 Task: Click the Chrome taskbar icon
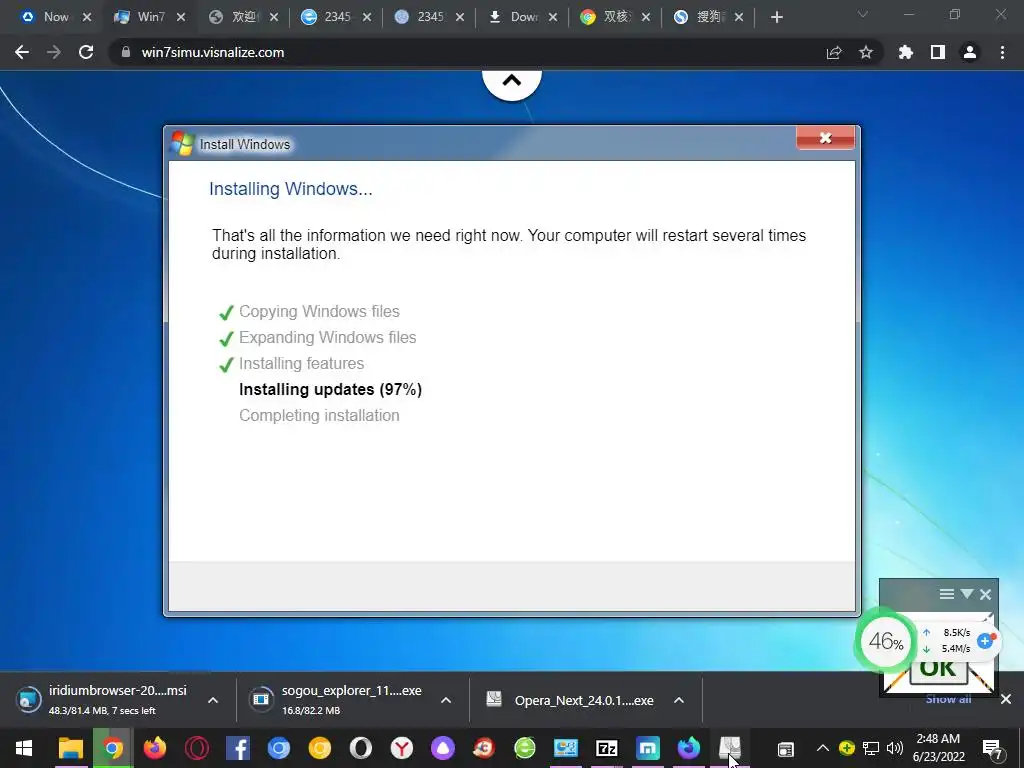112,748
